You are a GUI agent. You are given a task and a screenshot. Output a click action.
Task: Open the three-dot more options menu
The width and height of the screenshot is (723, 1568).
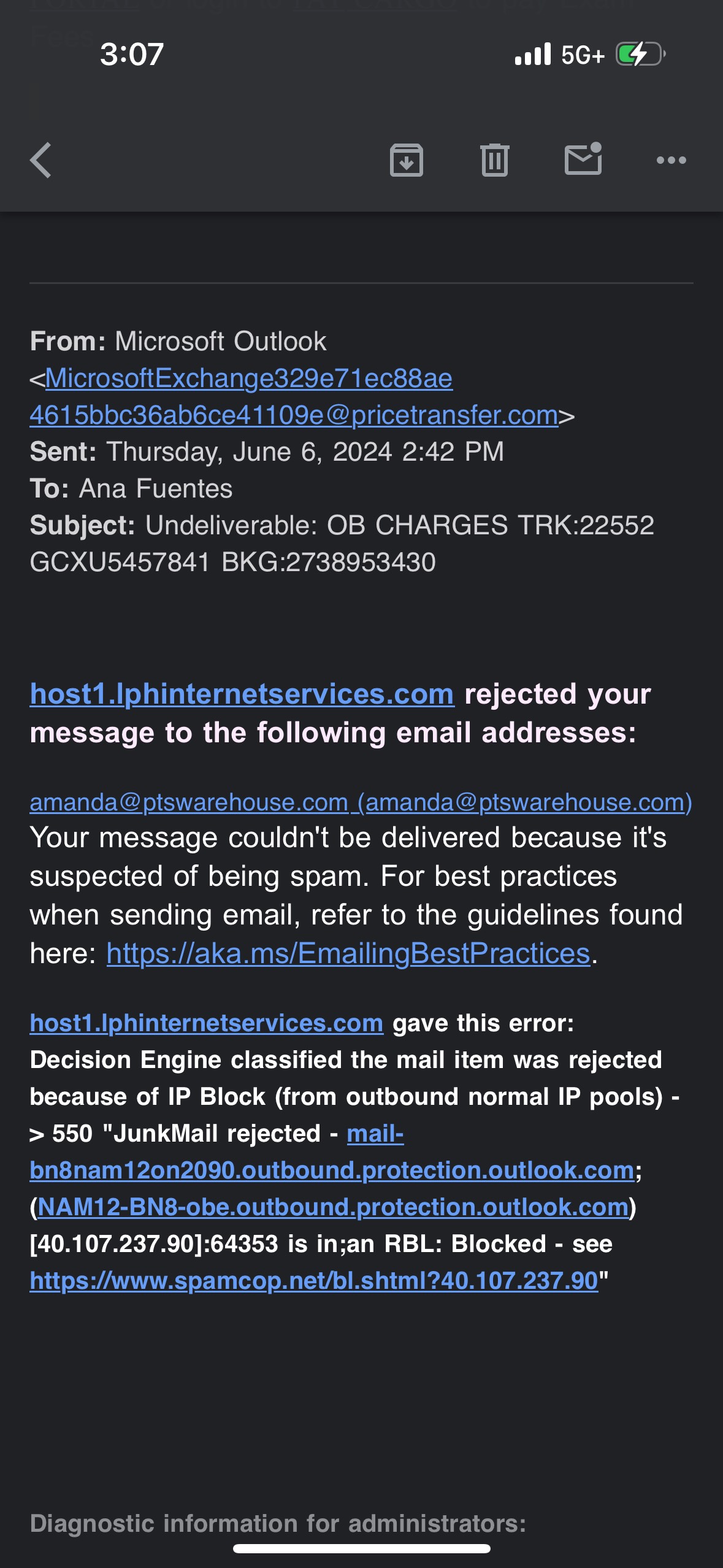pyautogui.click(x=671, y=160)
